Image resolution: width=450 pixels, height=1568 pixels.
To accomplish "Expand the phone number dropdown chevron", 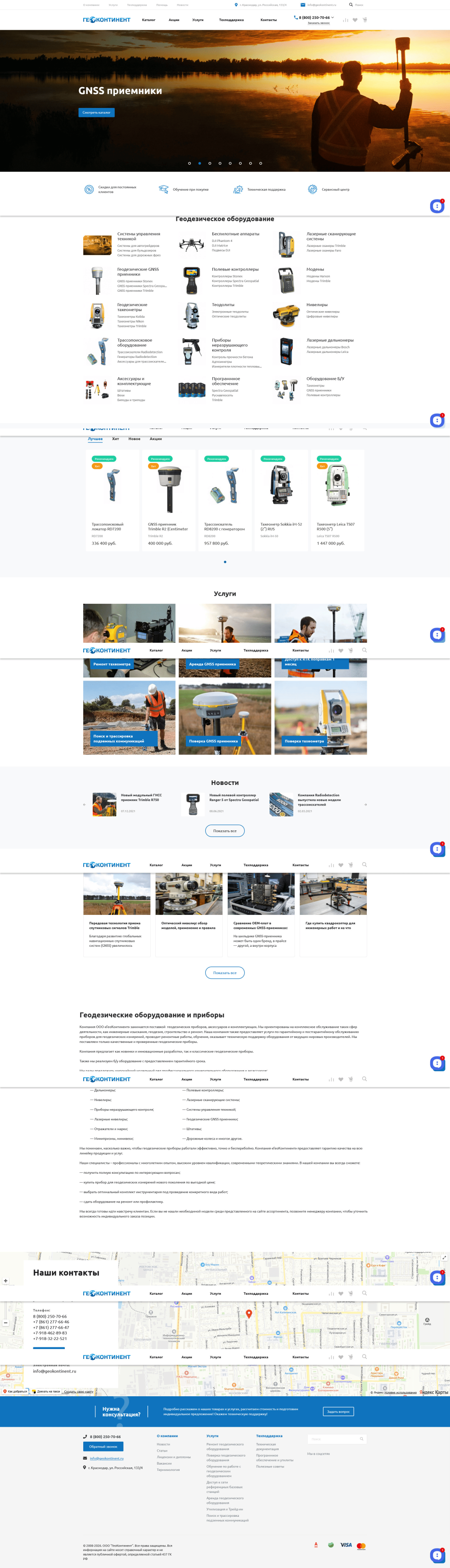I will (x=333, y=18).
